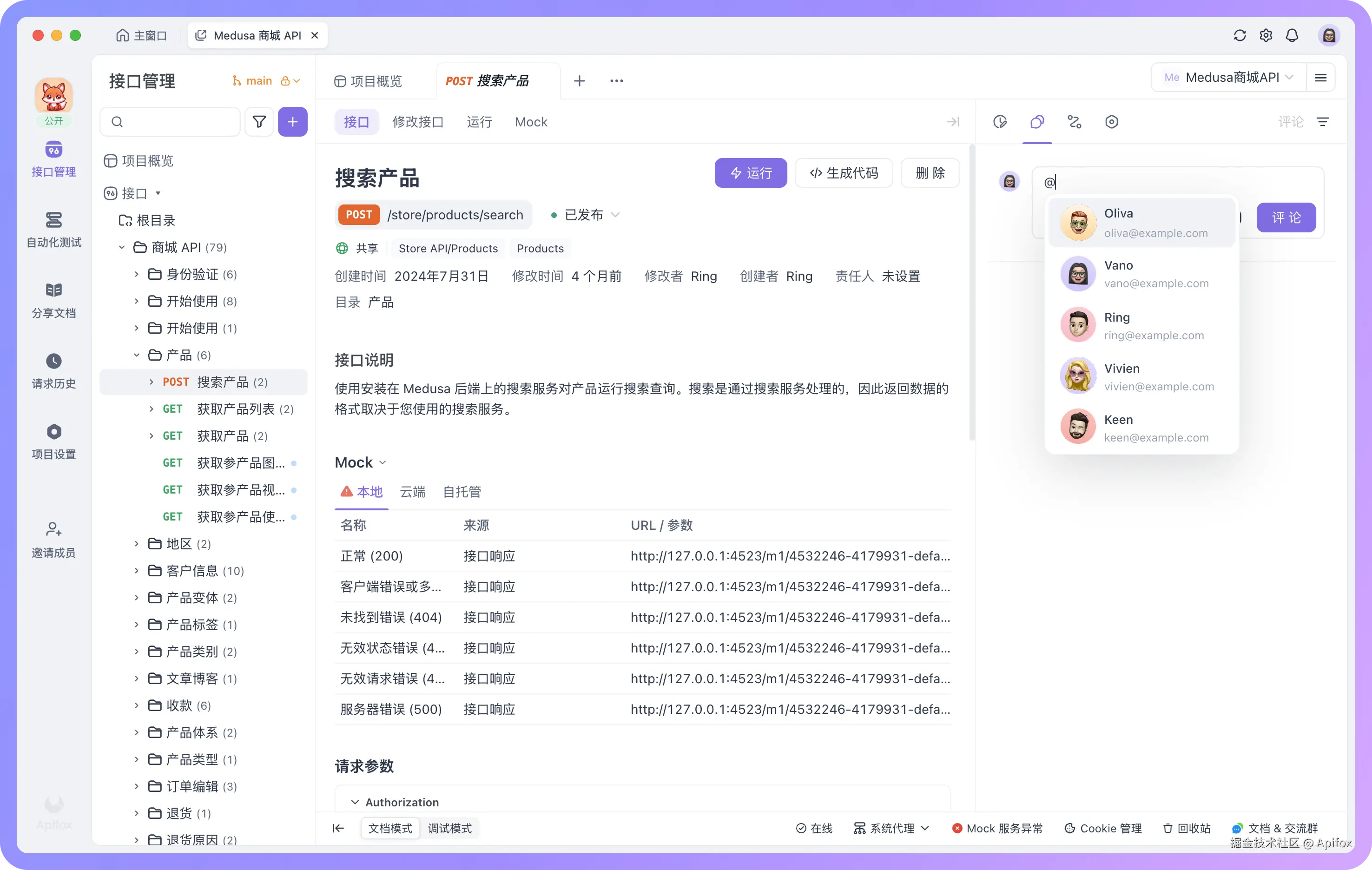Open the comments panel icon

point(1037,121)
